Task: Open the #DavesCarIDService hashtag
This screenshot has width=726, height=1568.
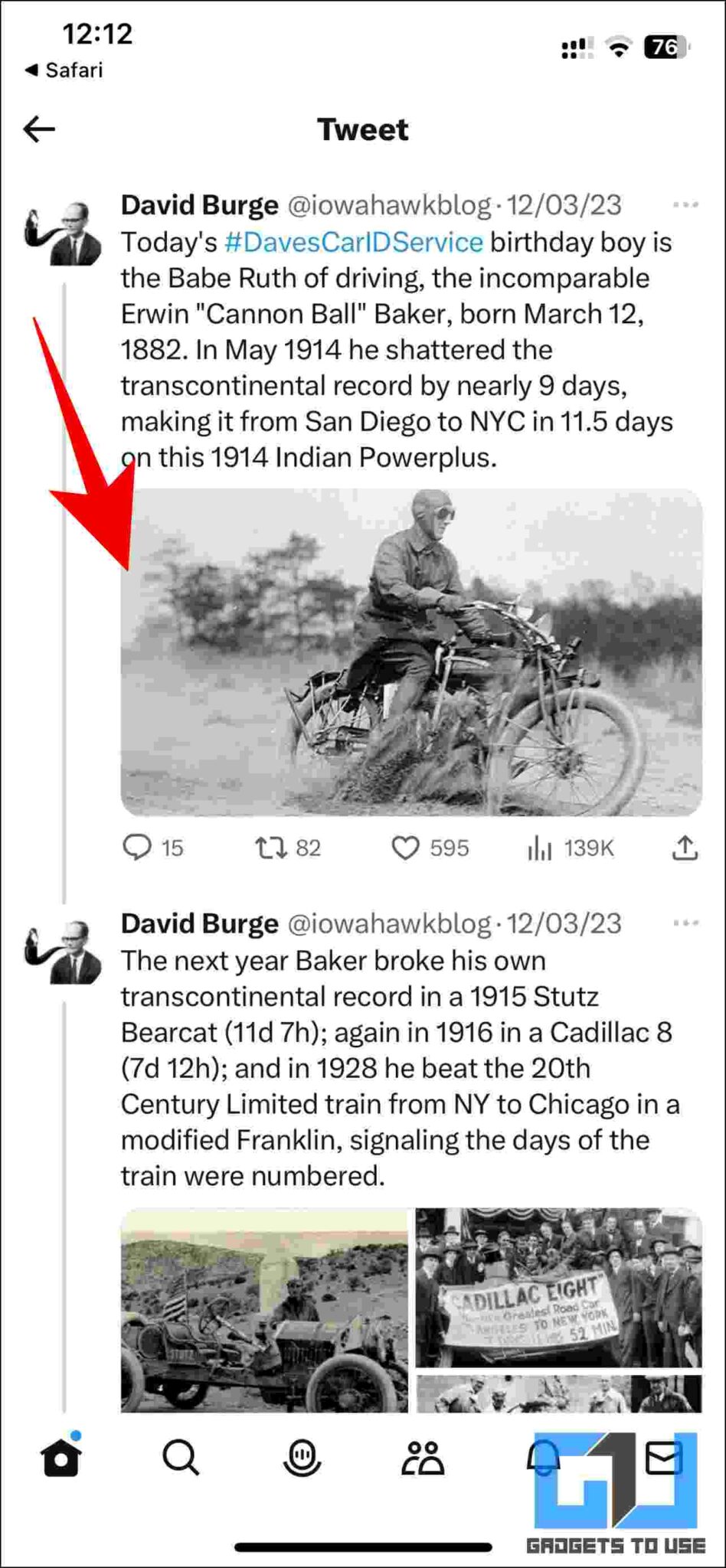Action: (353, 242)
